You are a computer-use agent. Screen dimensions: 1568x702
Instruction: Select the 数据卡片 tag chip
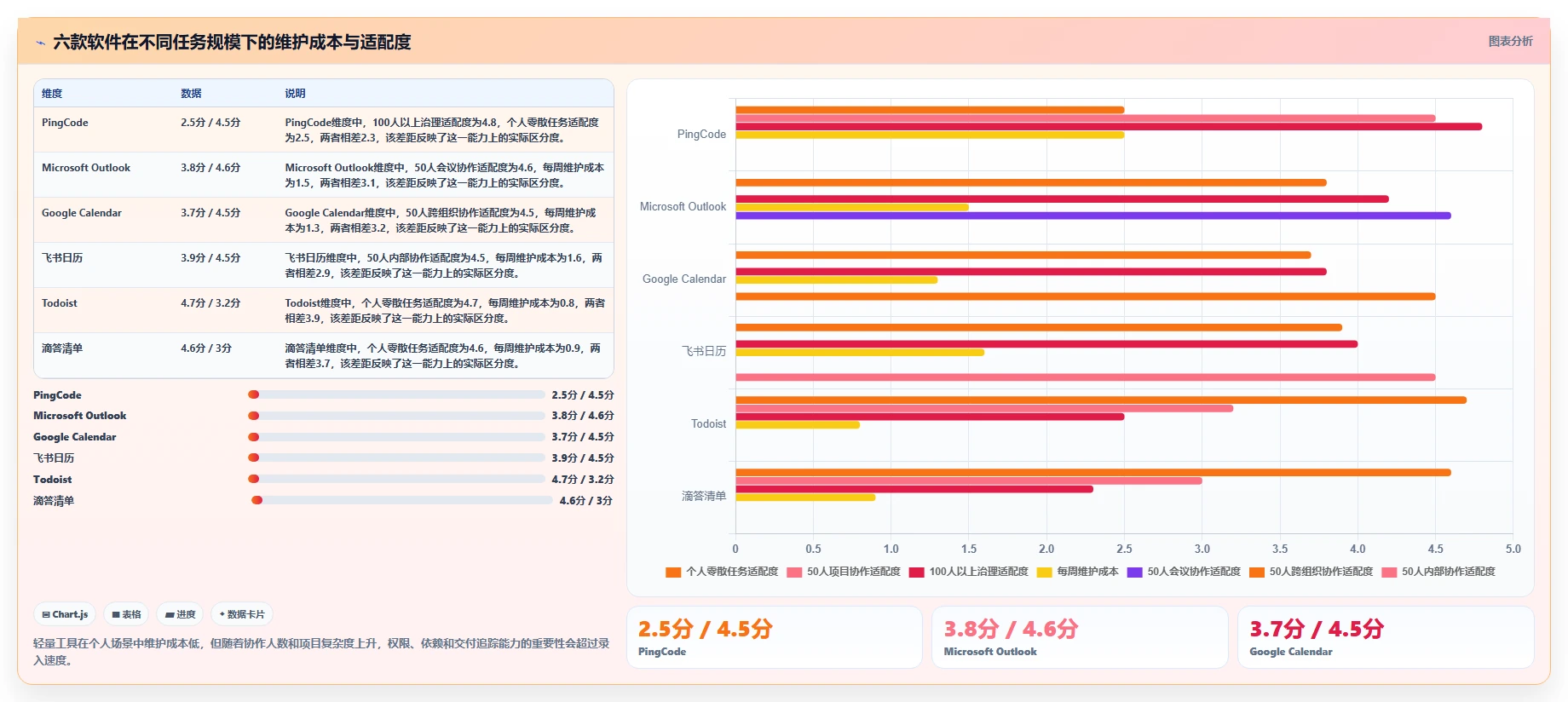(242, 614)
